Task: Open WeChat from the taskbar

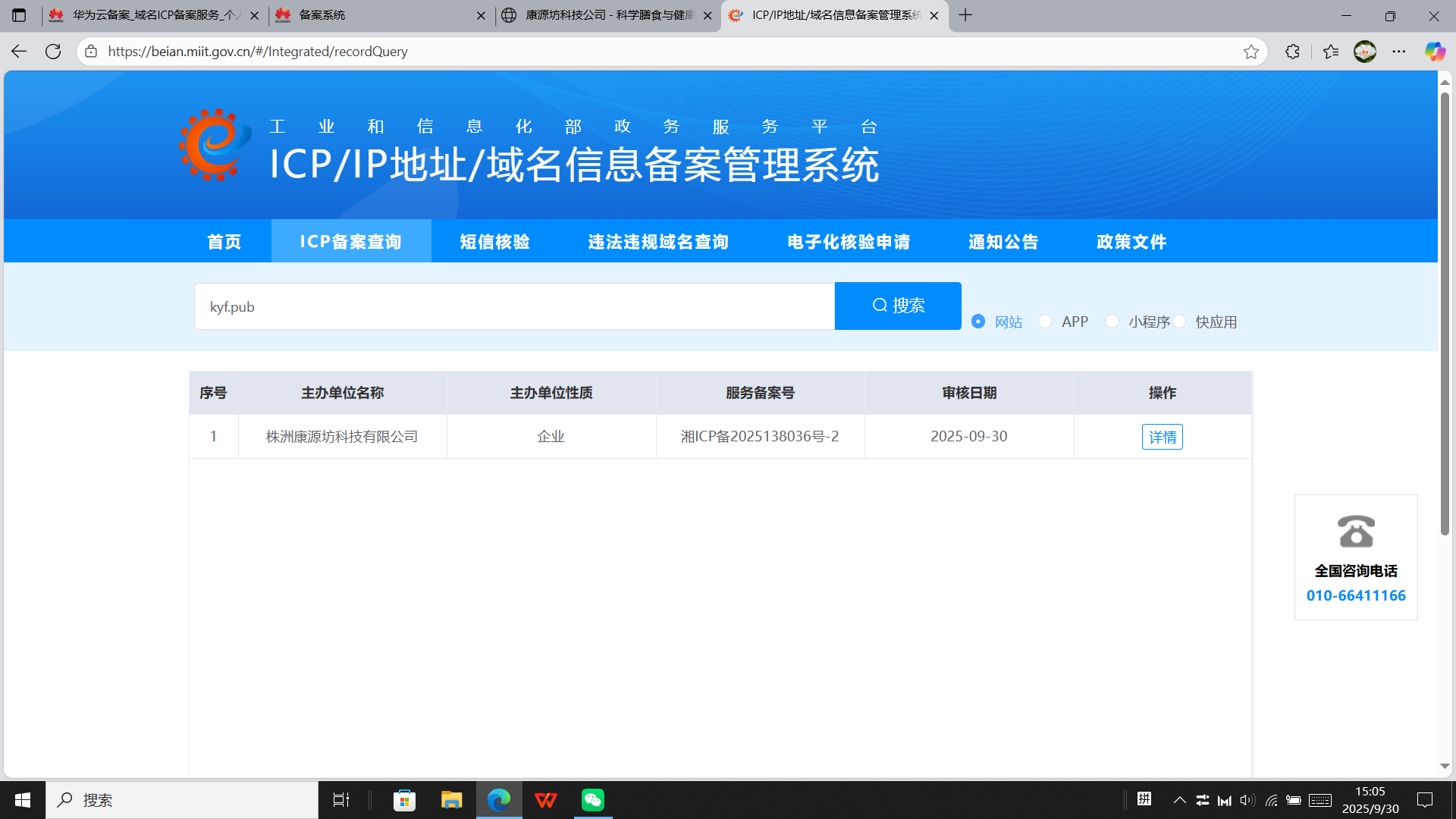Action: (x=593, y=800)
